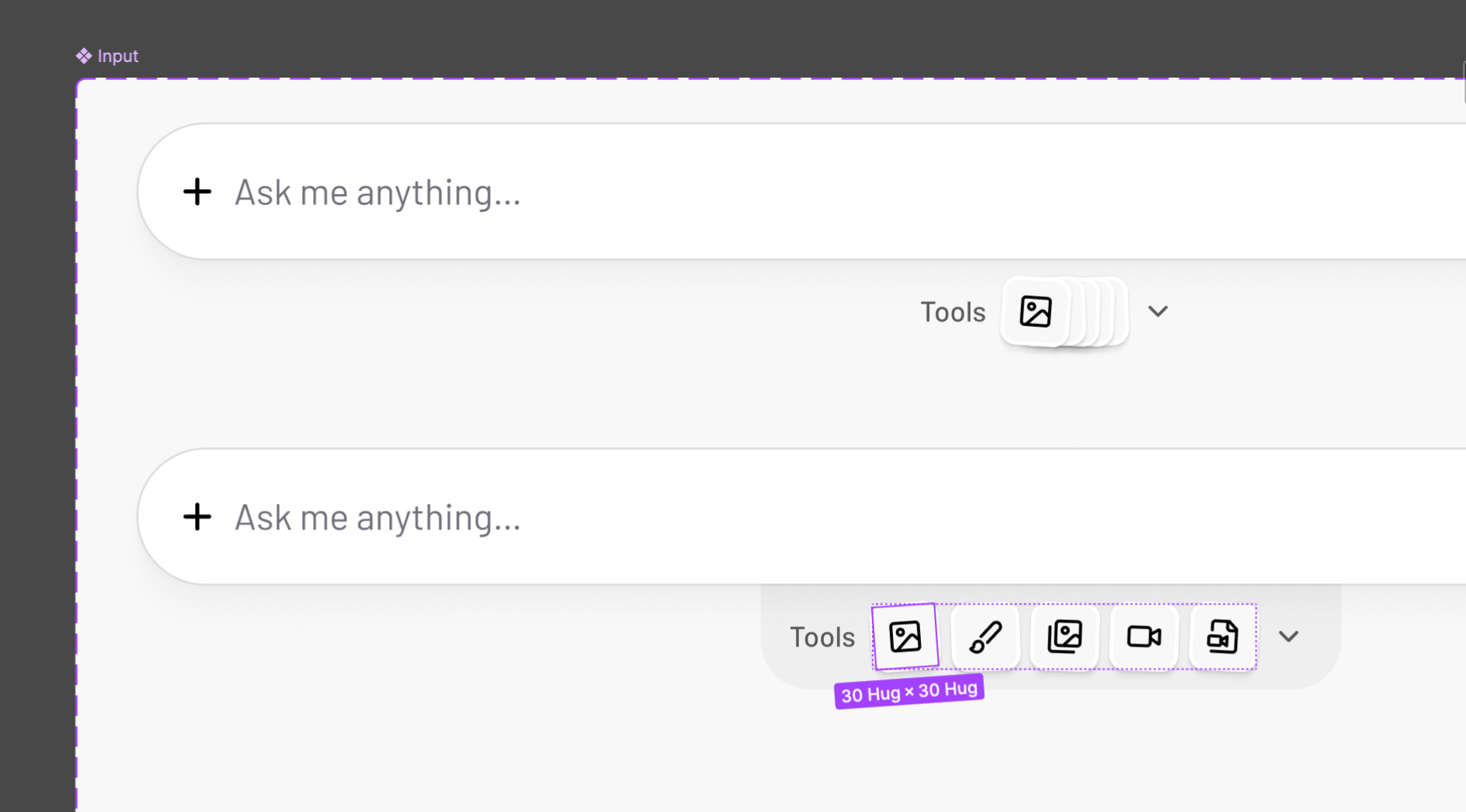Select the Input component name label
Viewport: 1466px width, 812px height.
(x=118, y=56)
